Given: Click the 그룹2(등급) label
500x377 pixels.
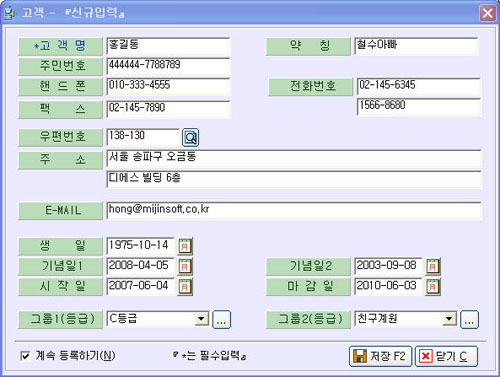Looking at the screenshot, I should (308, 319).
